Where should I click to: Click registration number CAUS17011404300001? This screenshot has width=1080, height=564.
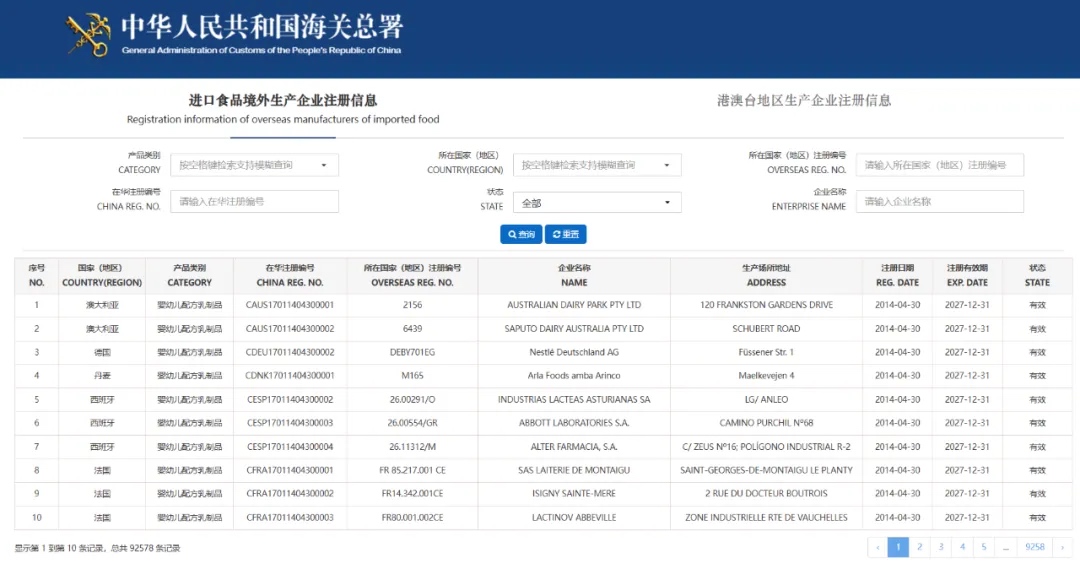(x=290, y=305)
